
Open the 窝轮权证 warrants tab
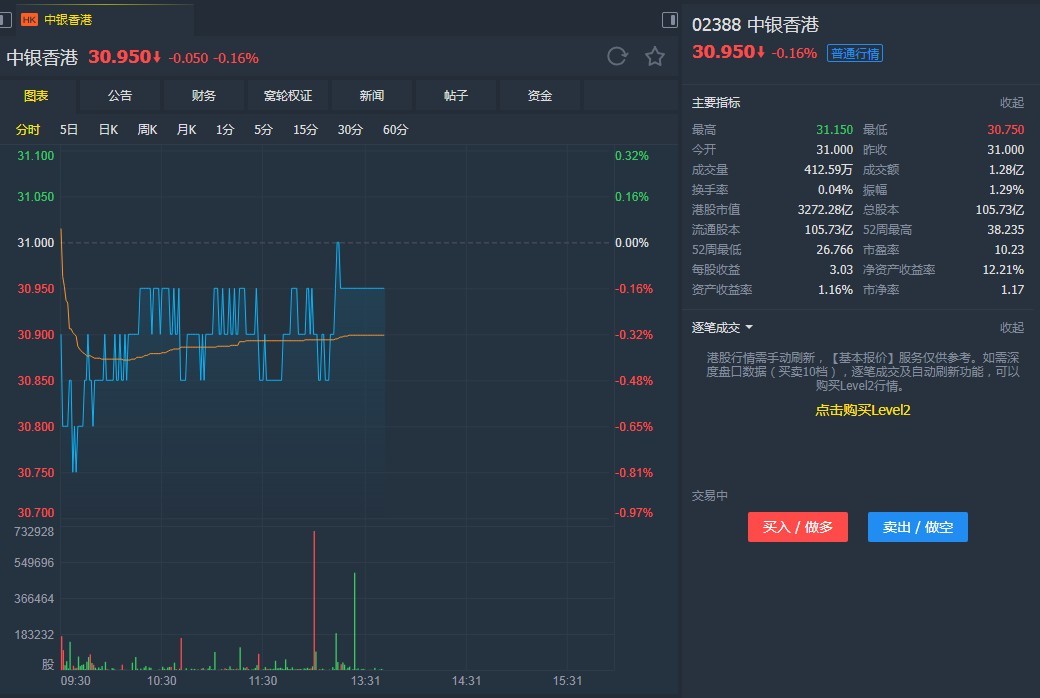point(288,96)
